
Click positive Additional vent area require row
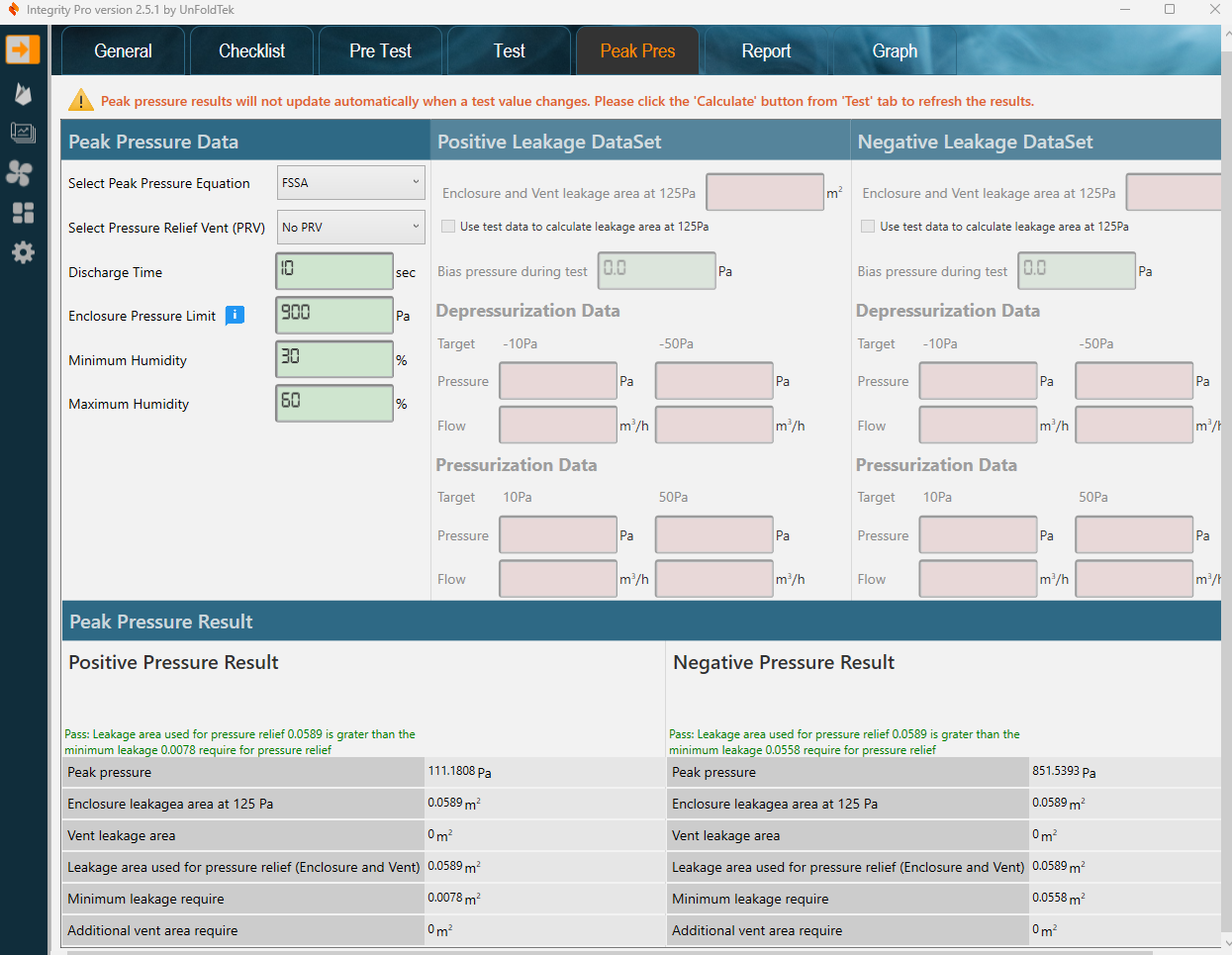tap(362, 930)
